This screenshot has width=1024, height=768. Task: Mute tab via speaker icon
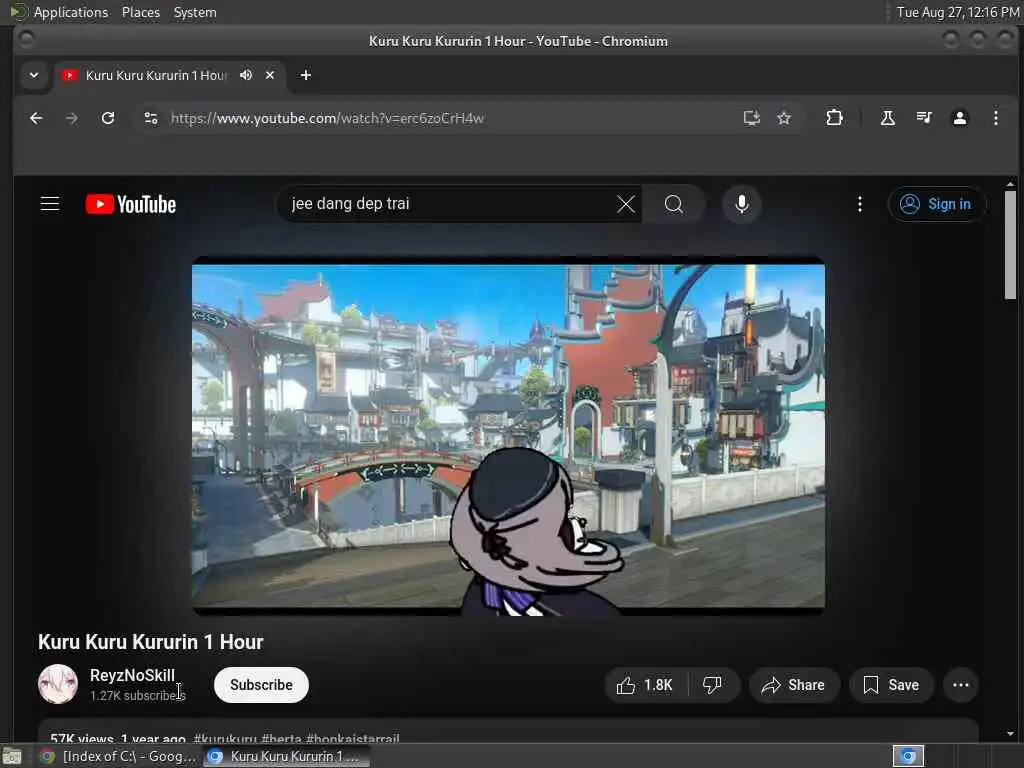coord(246,75)
